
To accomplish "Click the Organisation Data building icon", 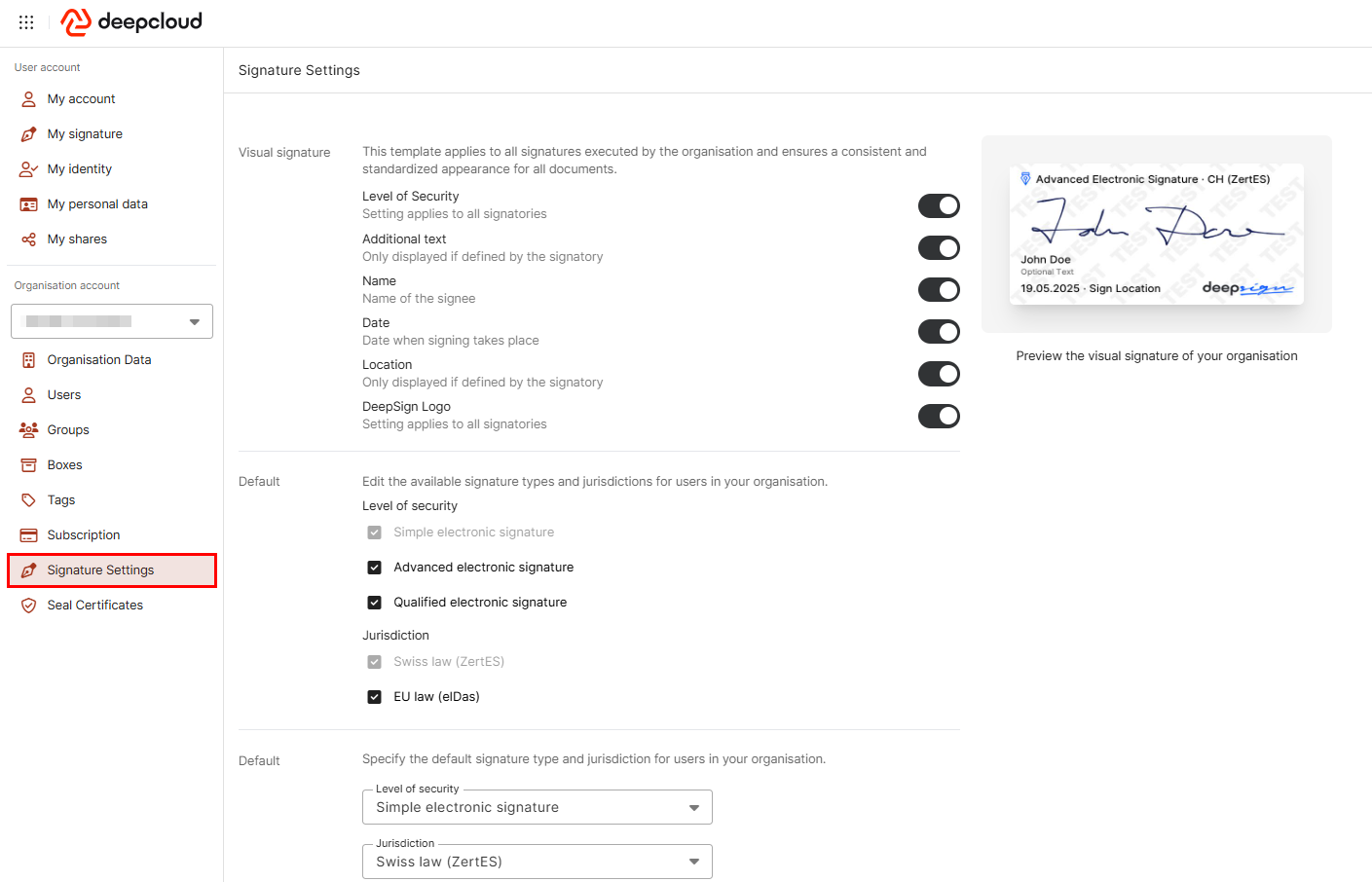I will click(29, 360).
